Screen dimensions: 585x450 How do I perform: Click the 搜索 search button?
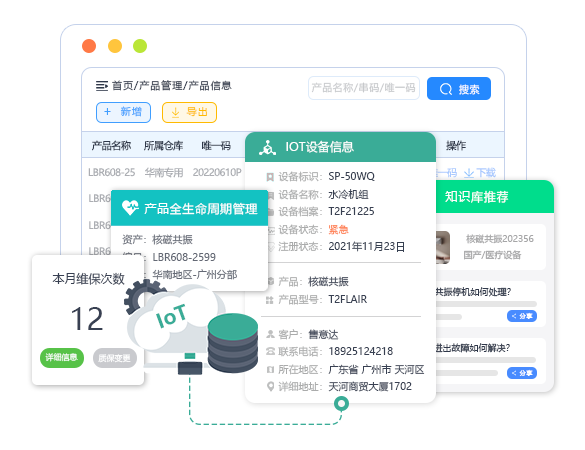pos(459,89)
